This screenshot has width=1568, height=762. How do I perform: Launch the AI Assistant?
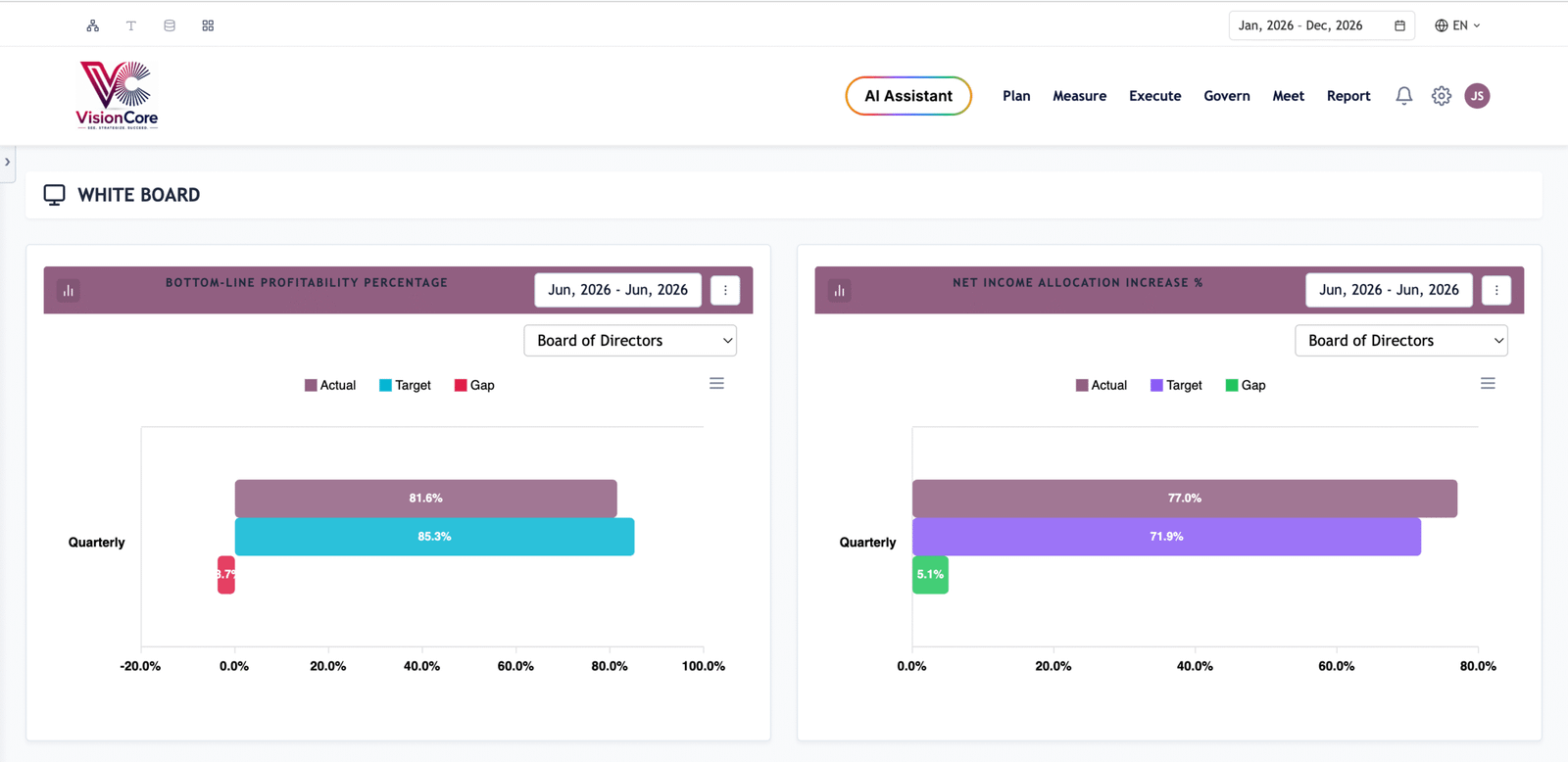[x=908, y=96]
